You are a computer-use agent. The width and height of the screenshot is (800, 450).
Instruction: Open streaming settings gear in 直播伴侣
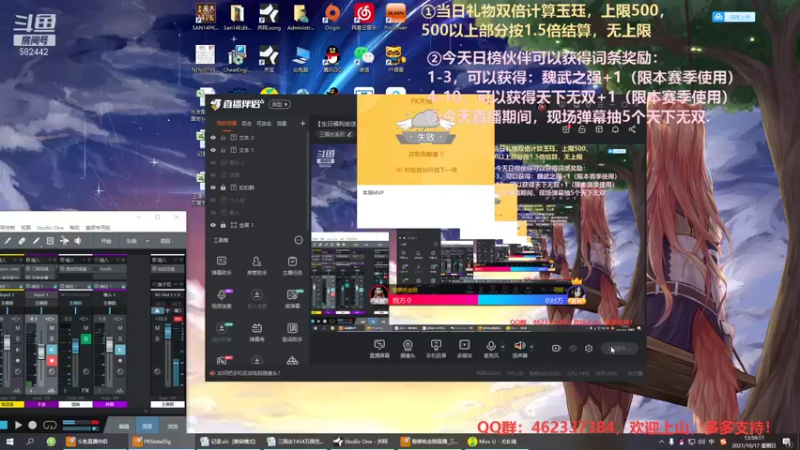589,348
